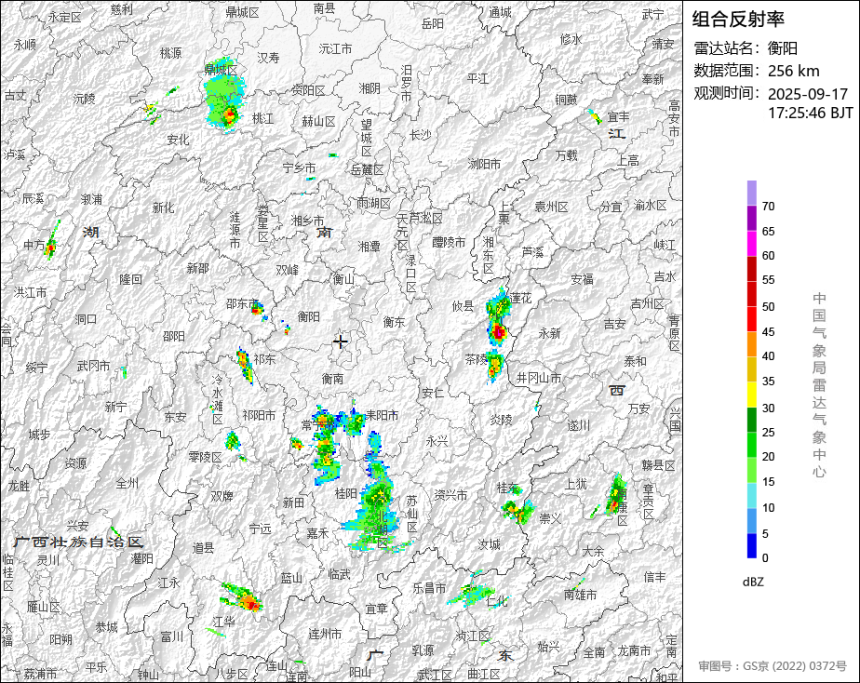Click the 桂阳 map label

point(346,494)
